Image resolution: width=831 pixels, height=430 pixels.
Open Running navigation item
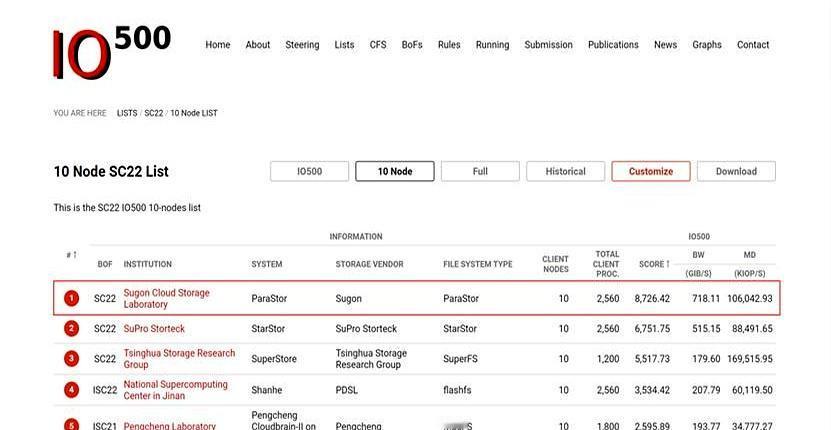click(x=492, y=45)
